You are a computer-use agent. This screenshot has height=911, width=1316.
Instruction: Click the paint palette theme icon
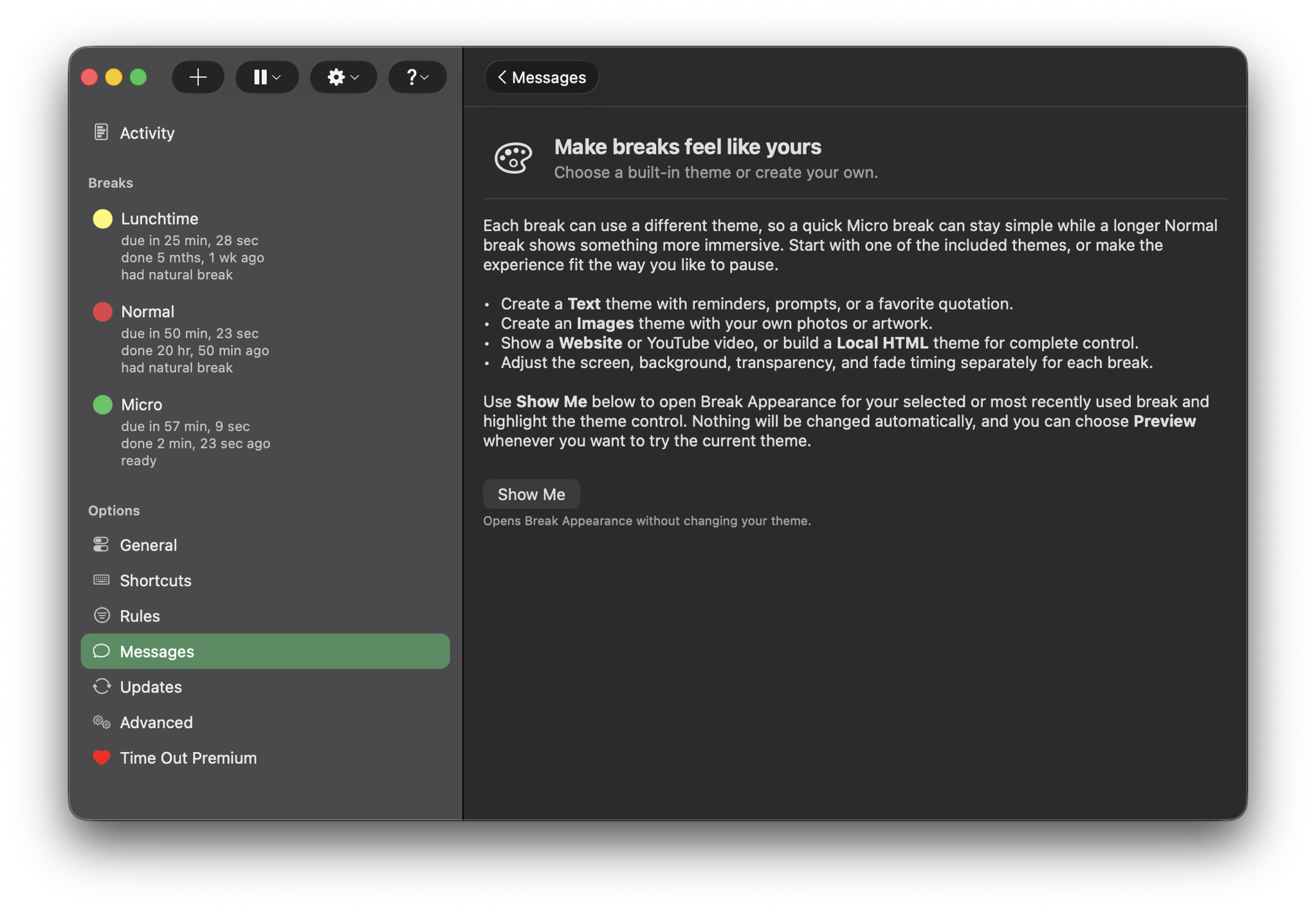click(x=513, y=158)
